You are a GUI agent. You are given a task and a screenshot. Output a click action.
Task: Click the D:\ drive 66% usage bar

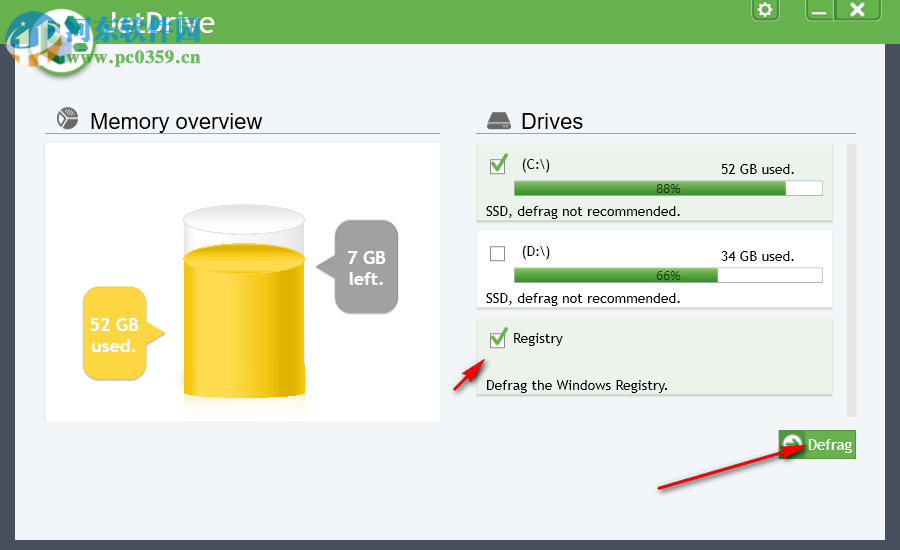[668, 276]
